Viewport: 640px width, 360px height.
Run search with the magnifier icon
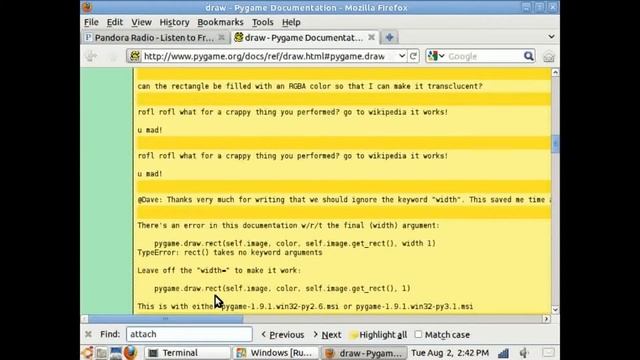(x=529, y=56)
